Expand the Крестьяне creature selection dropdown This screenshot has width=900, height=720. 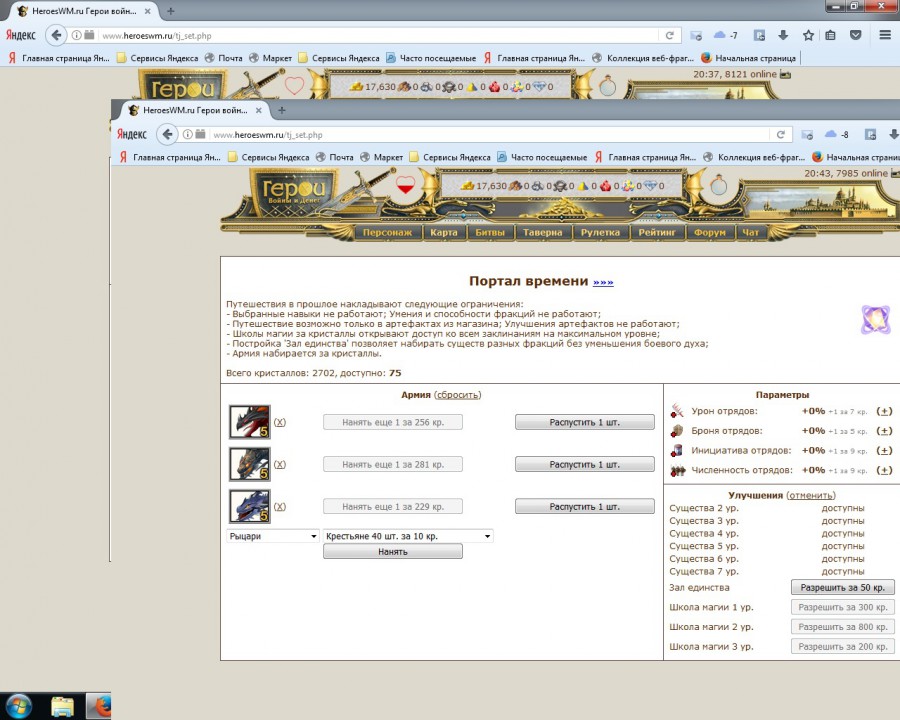click(x=408, y=536)
